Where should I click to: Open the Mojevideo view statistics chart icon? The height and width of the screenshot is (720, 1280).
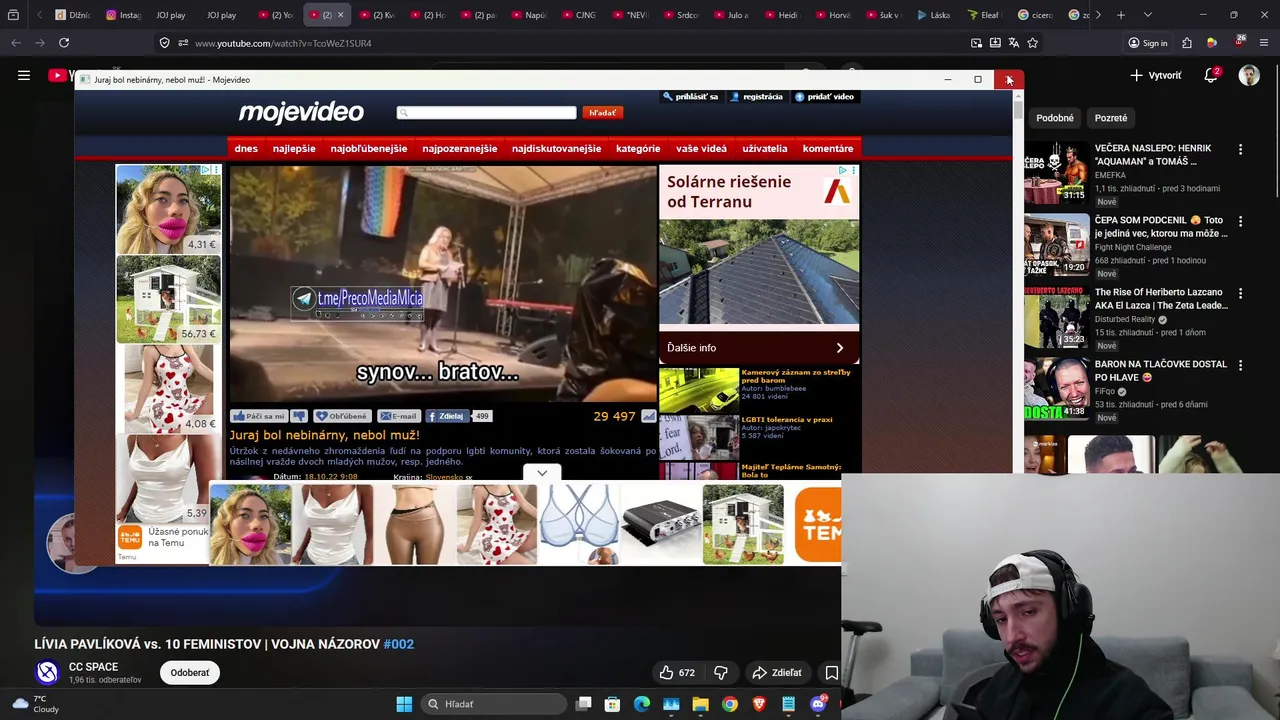(x=648, y=416)
